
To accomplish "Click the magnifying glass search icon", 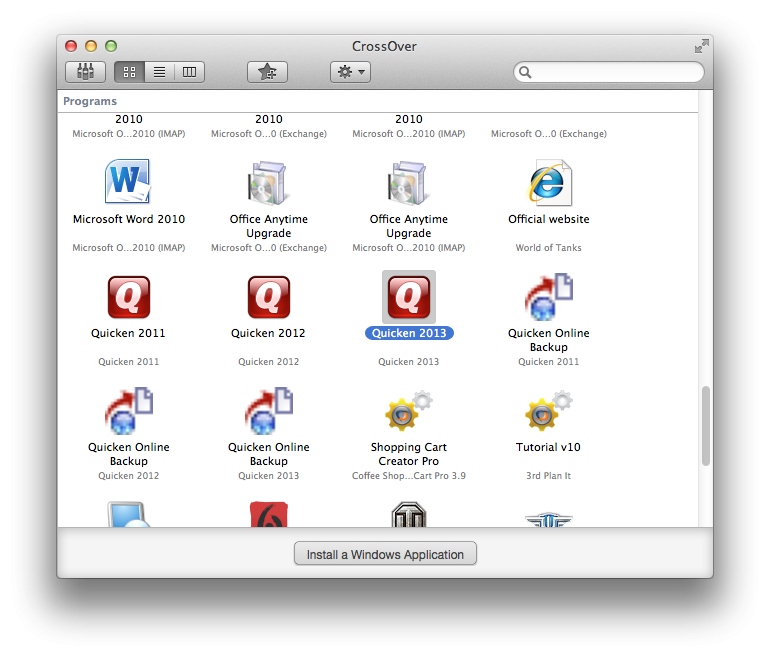I will tap(525, 72).
